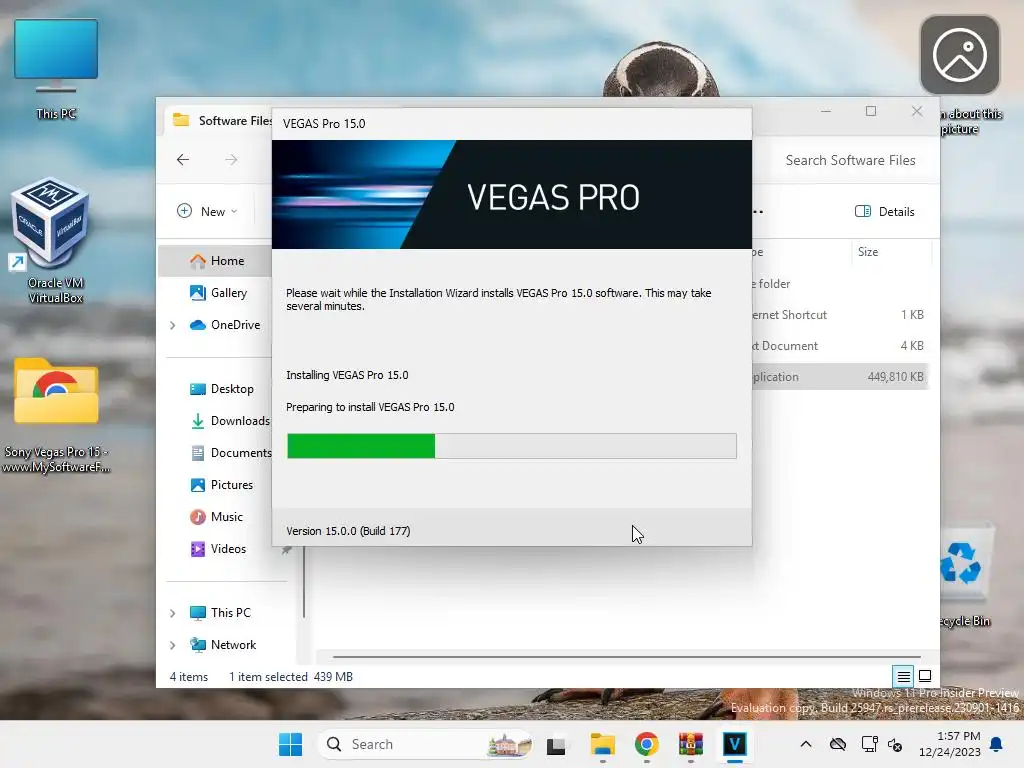Open the New menu in File Explorer

(207, 212)
